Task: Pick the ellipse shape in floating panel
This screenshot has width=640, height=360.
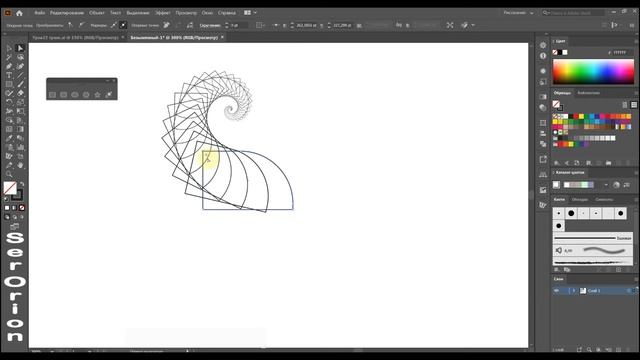Action: [75, 95]
